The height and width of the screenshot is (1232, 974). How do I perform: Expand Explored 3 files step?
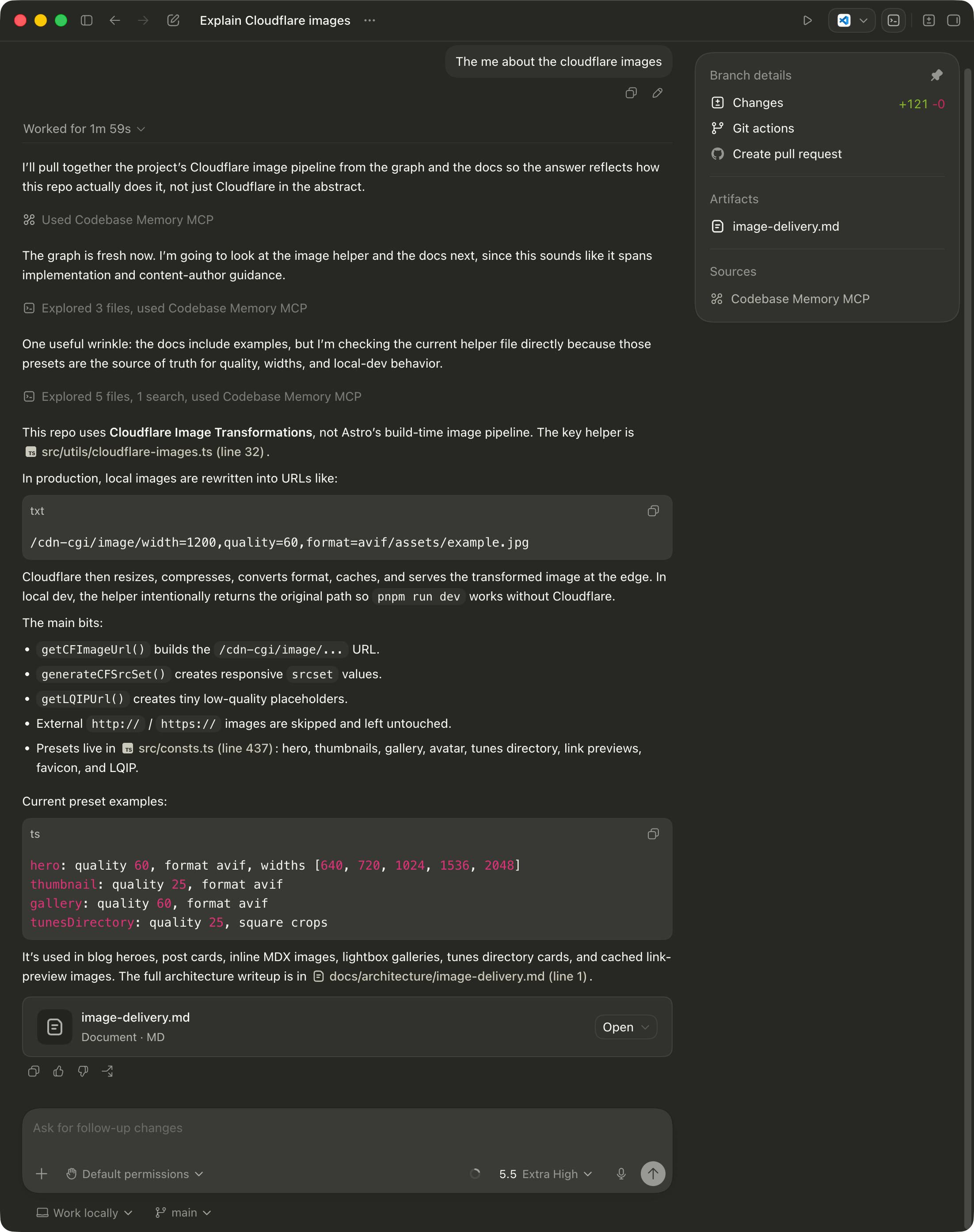point(165,308)
